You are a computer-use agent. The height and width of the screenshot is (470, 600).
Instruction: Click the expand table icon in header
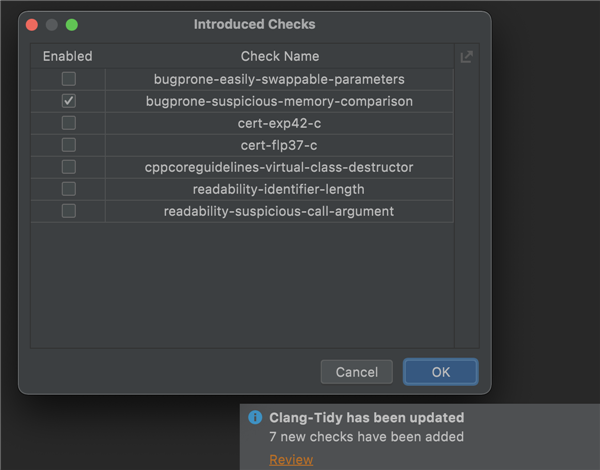point(466,57)
